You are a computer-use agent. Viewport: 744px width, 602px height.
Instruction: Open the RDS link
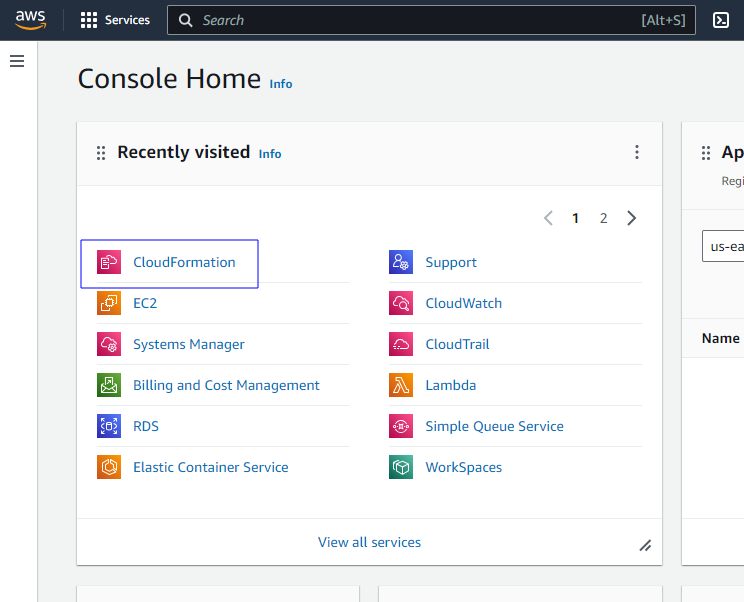coord(146,426)
